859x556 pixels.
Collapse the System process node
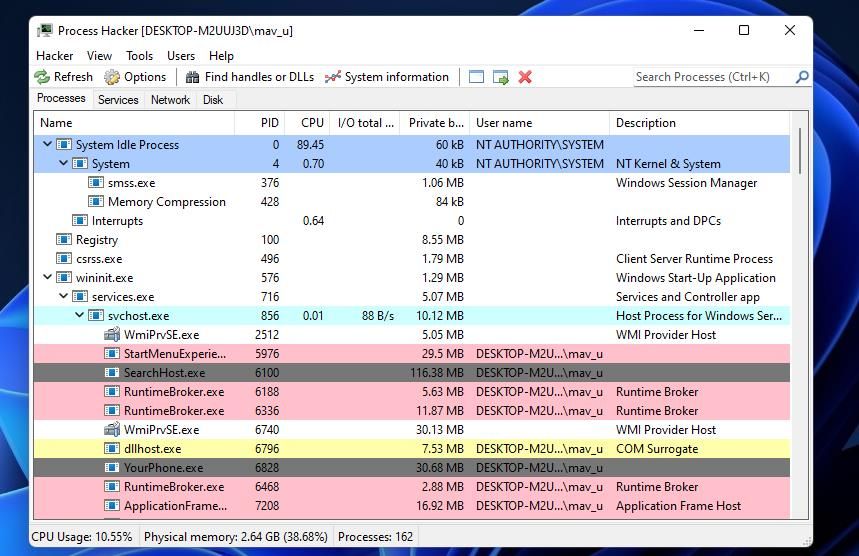pyautogui.click(x=64, y=163)
